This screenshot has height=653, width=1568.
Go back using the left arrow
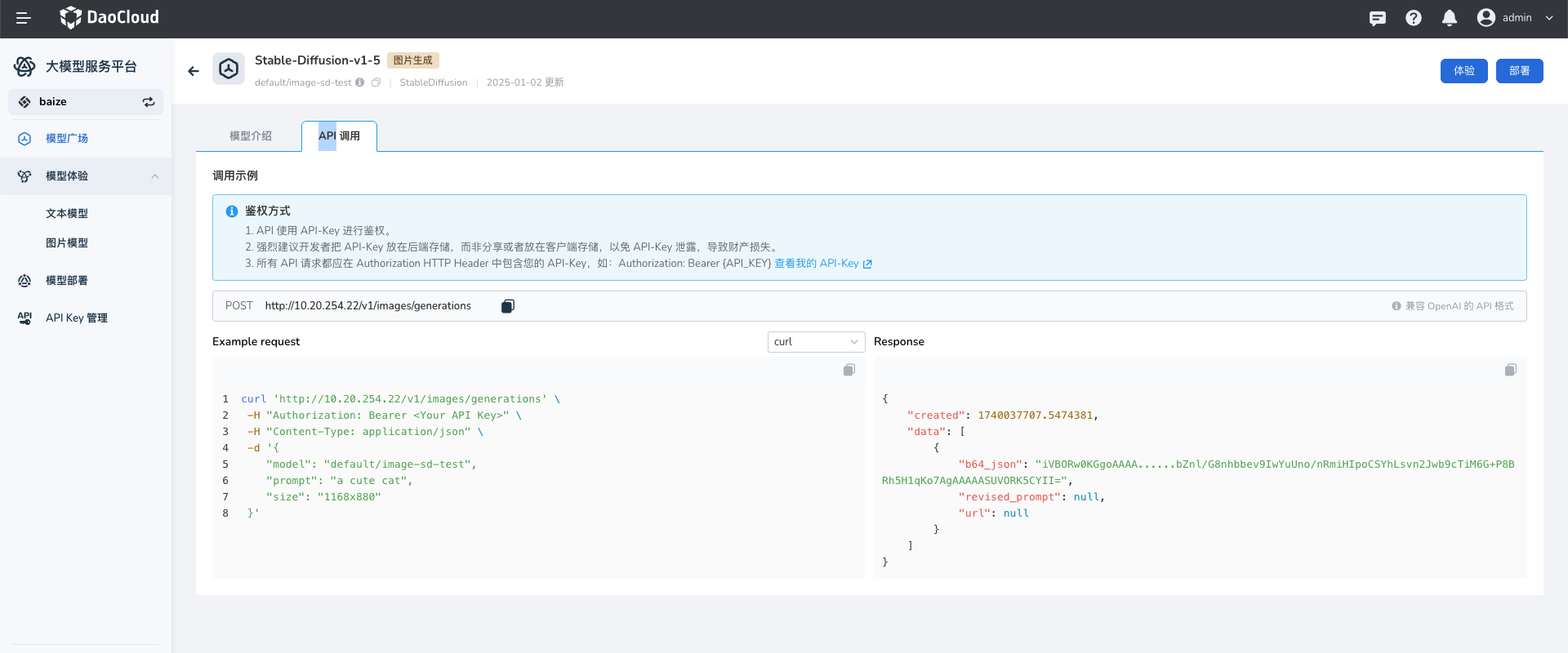coord(194,71)
